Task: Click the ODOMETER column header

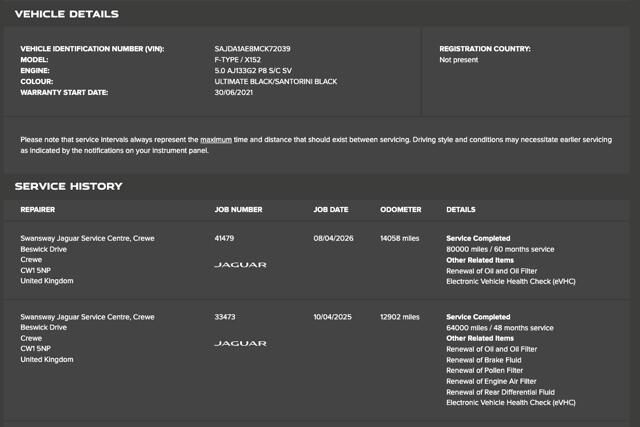Action: tap(400, 209)
